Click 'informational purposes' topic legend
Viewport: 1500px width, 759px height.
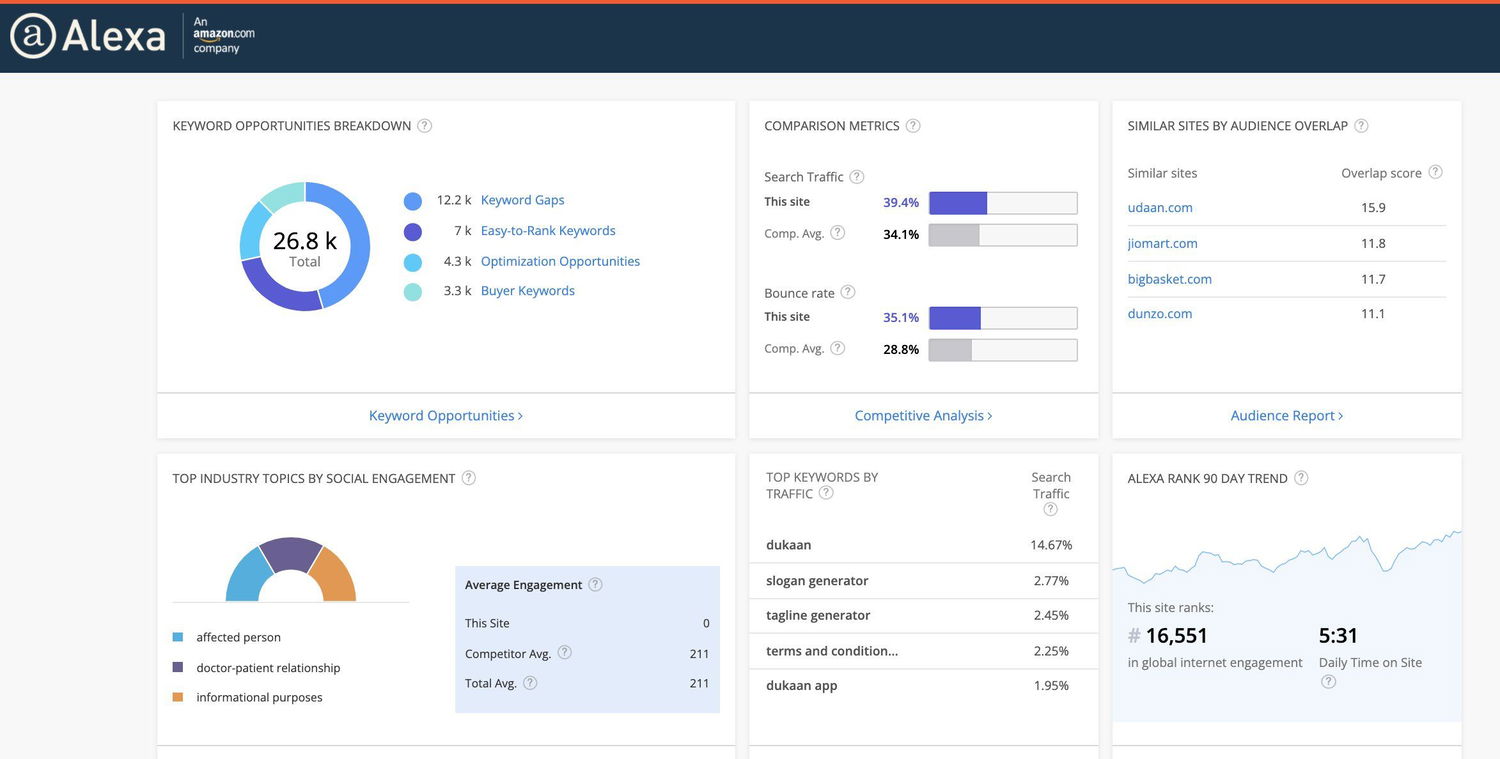coord(248,698)
